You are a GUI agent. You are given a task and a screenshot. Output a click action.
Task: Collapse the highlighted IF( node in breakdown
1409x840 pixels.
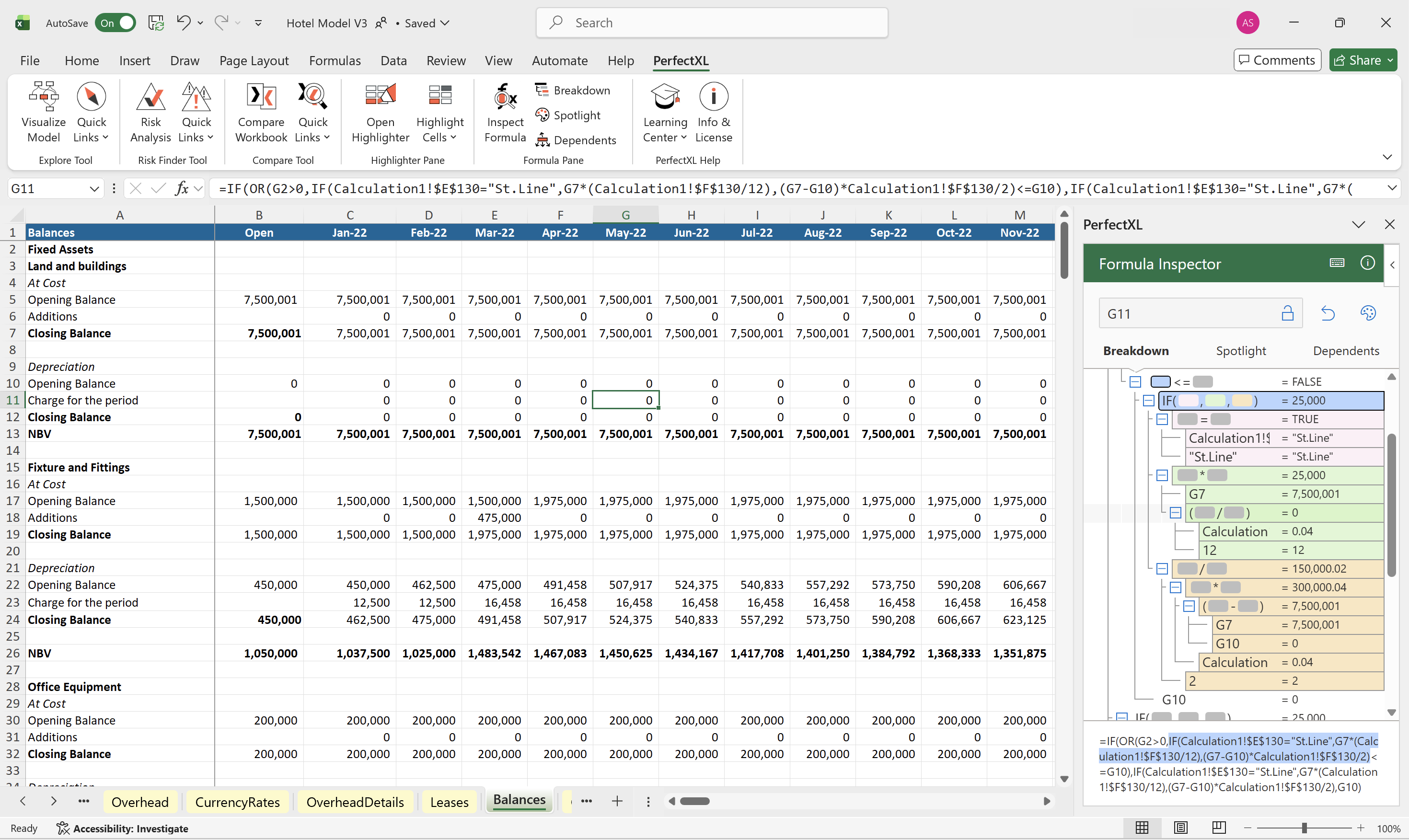1149,401
